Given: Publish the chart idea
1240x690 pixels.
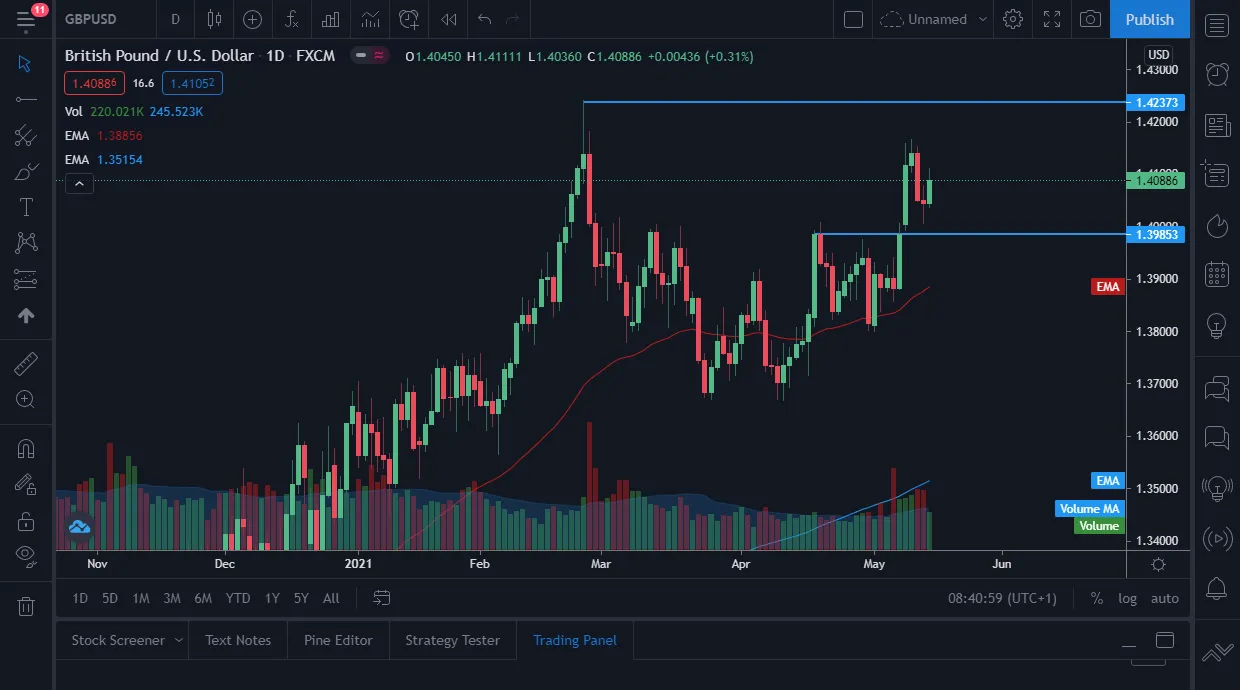Looking at the screenshot, I should (1150, 19).
